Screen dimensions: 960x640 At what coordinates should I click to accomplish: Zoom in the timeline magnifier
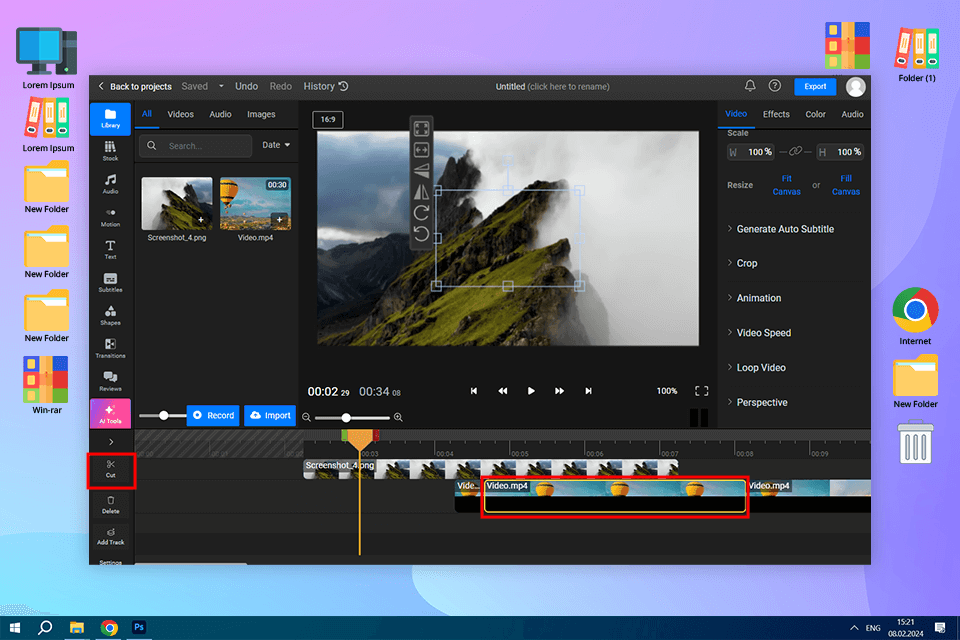[x=398, y=417]
